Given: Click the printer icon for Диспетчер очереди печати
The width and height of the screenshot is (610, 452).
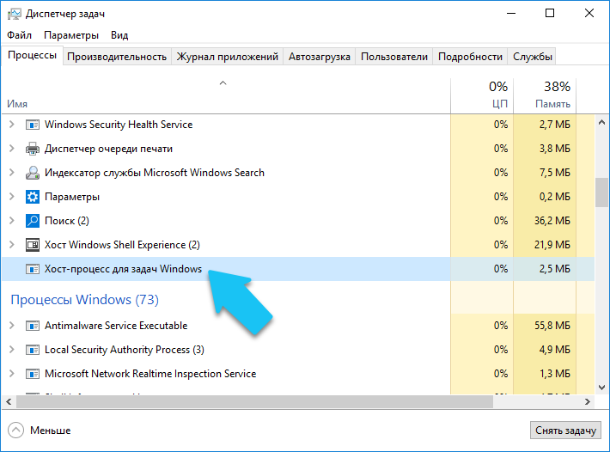Looking at the screenshot, I should coord(33,149).
